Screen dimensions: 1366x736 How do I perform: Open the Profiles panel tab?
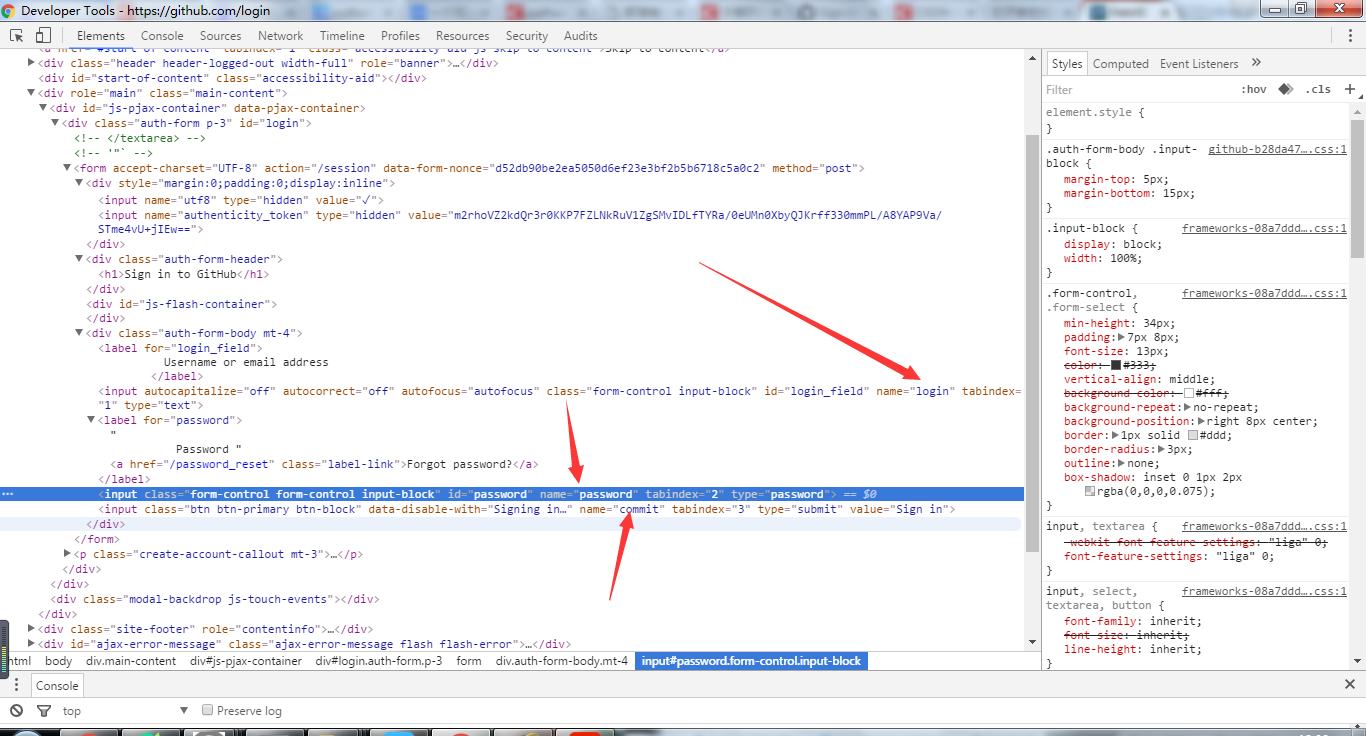[x=400, y=35]
